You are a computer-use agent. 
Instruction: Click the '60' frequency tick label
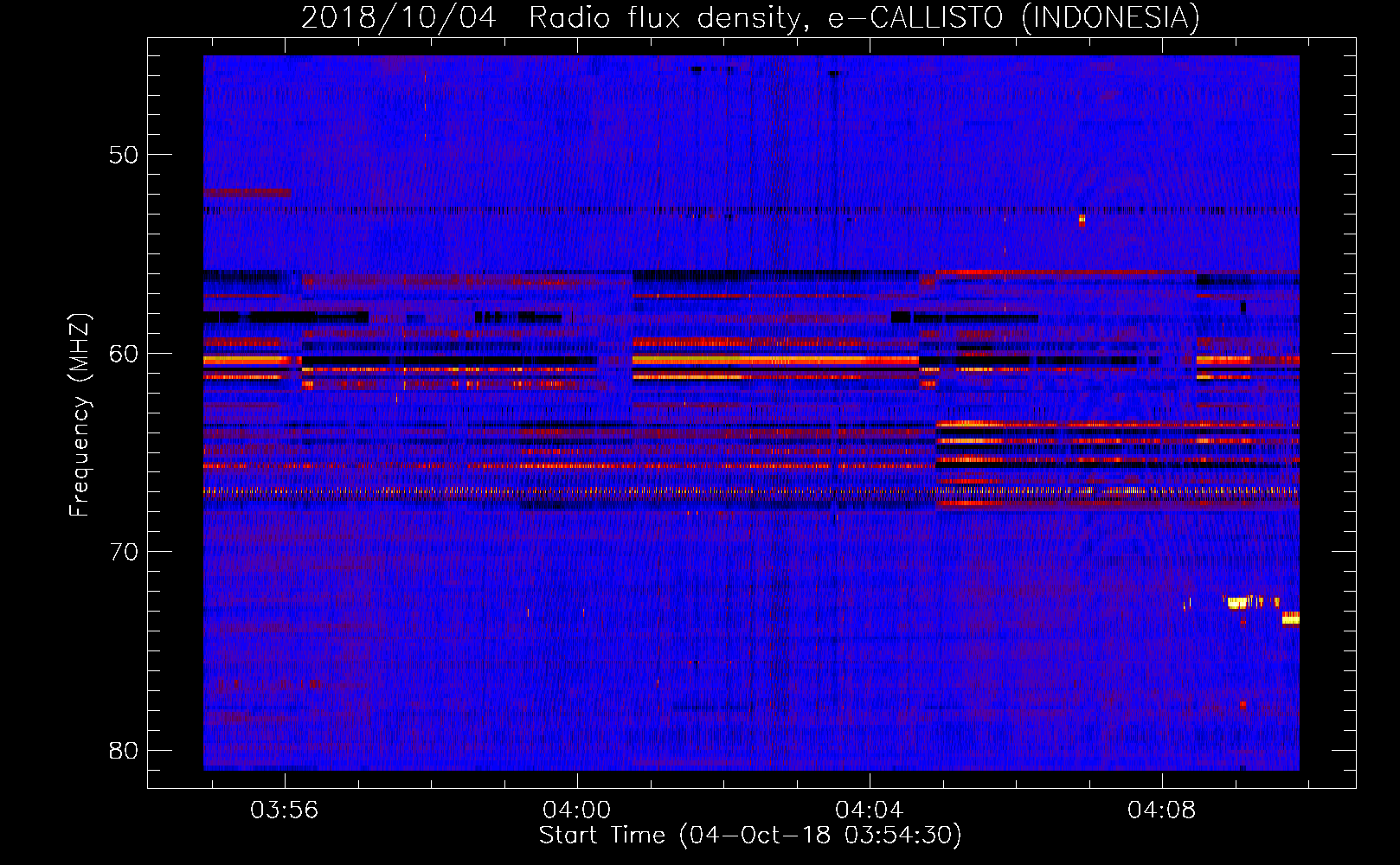coord(124,353)
